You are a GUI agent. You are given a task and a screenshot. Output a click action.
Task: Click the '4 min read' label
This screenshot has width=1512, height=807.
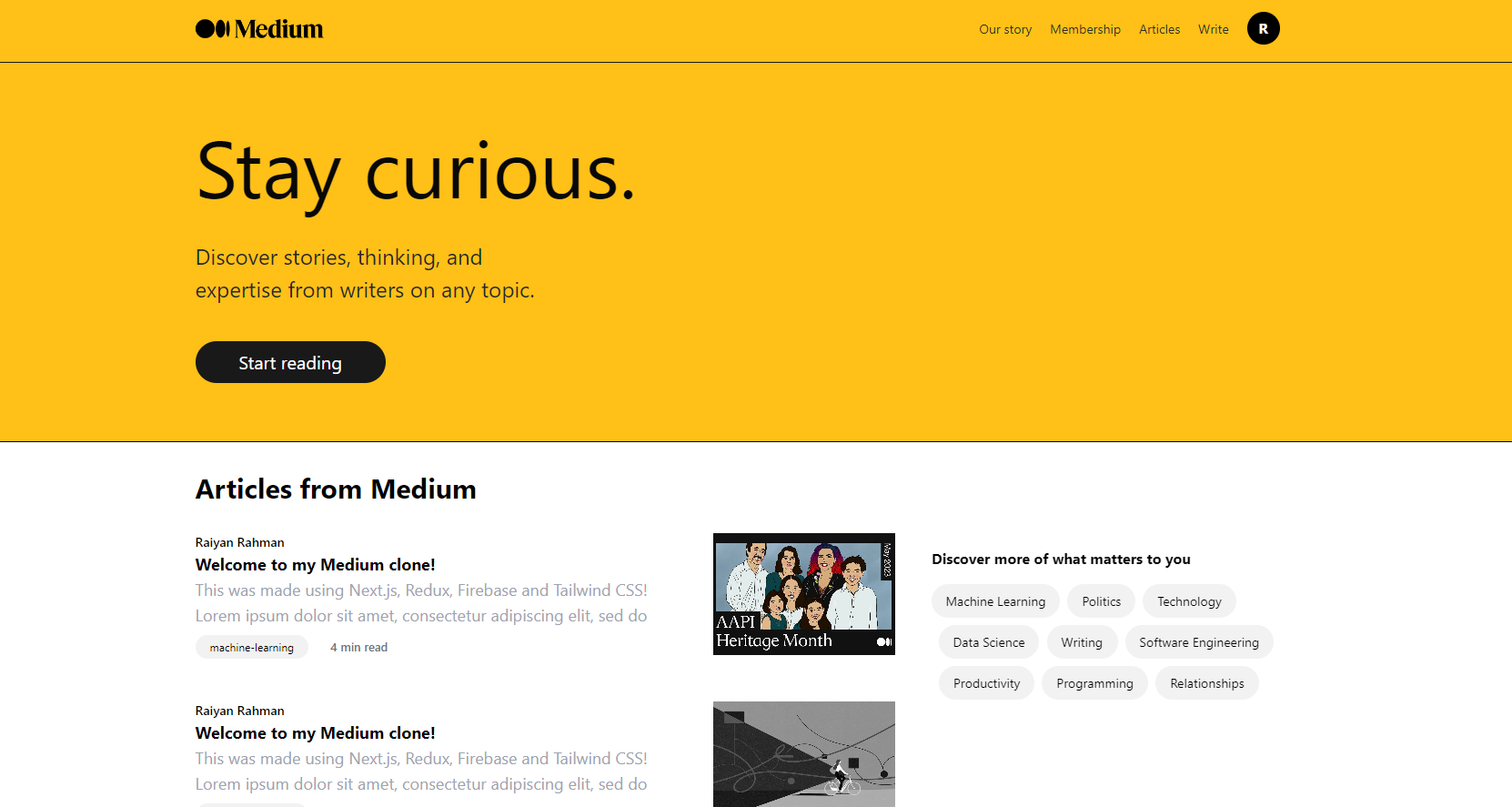click(x=358, y=648)
